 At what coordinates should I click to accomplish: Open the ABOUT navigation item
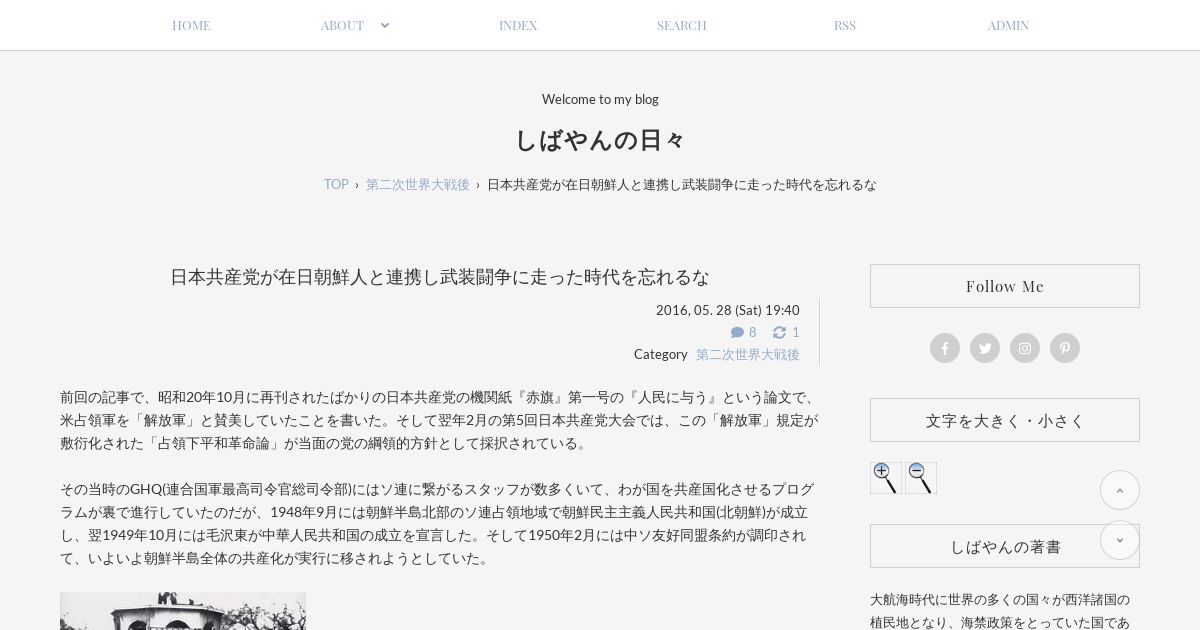pos(342,25)
